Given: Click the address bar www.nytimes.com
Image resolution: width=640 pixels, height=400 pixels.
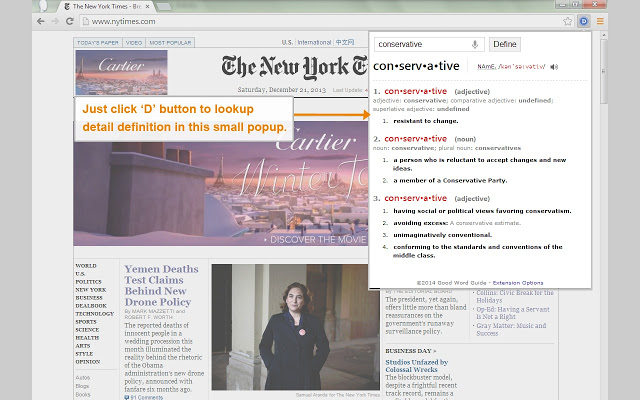Looking at the screenshot, I should coord(320,21).
